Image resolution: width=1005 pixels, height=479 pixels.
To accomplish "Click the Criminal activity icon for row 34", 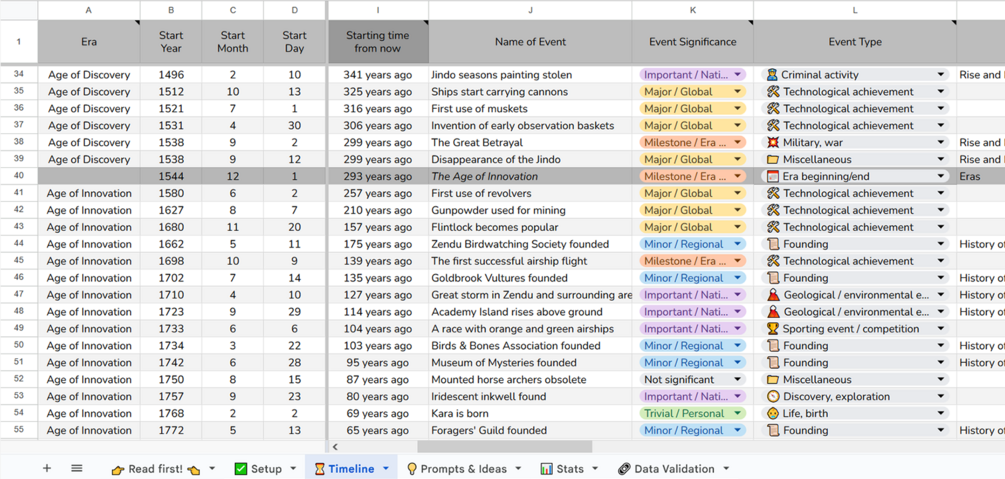I will [x=772, y=74].
